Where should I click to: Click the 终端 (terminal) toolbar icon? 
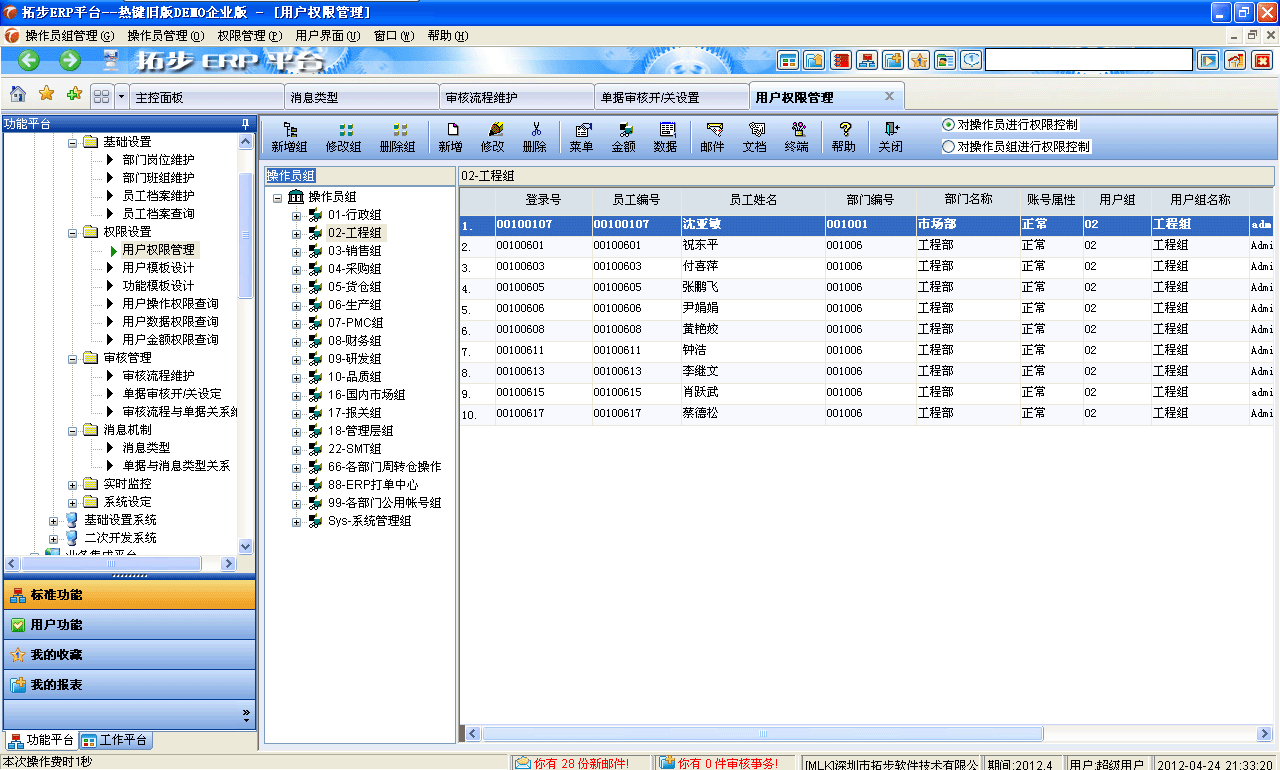pyautogui.click(x=797, y=135)
